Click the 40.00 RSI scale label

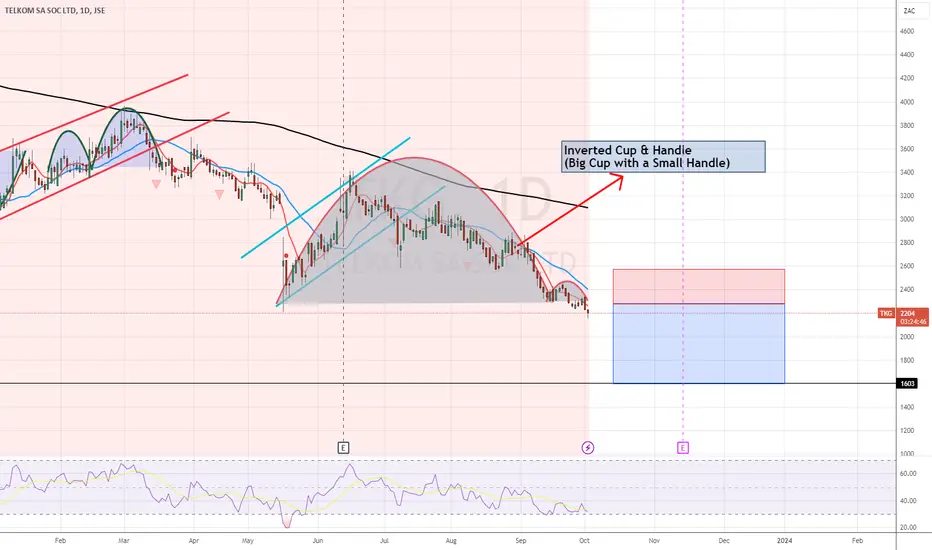click(908, 501)
